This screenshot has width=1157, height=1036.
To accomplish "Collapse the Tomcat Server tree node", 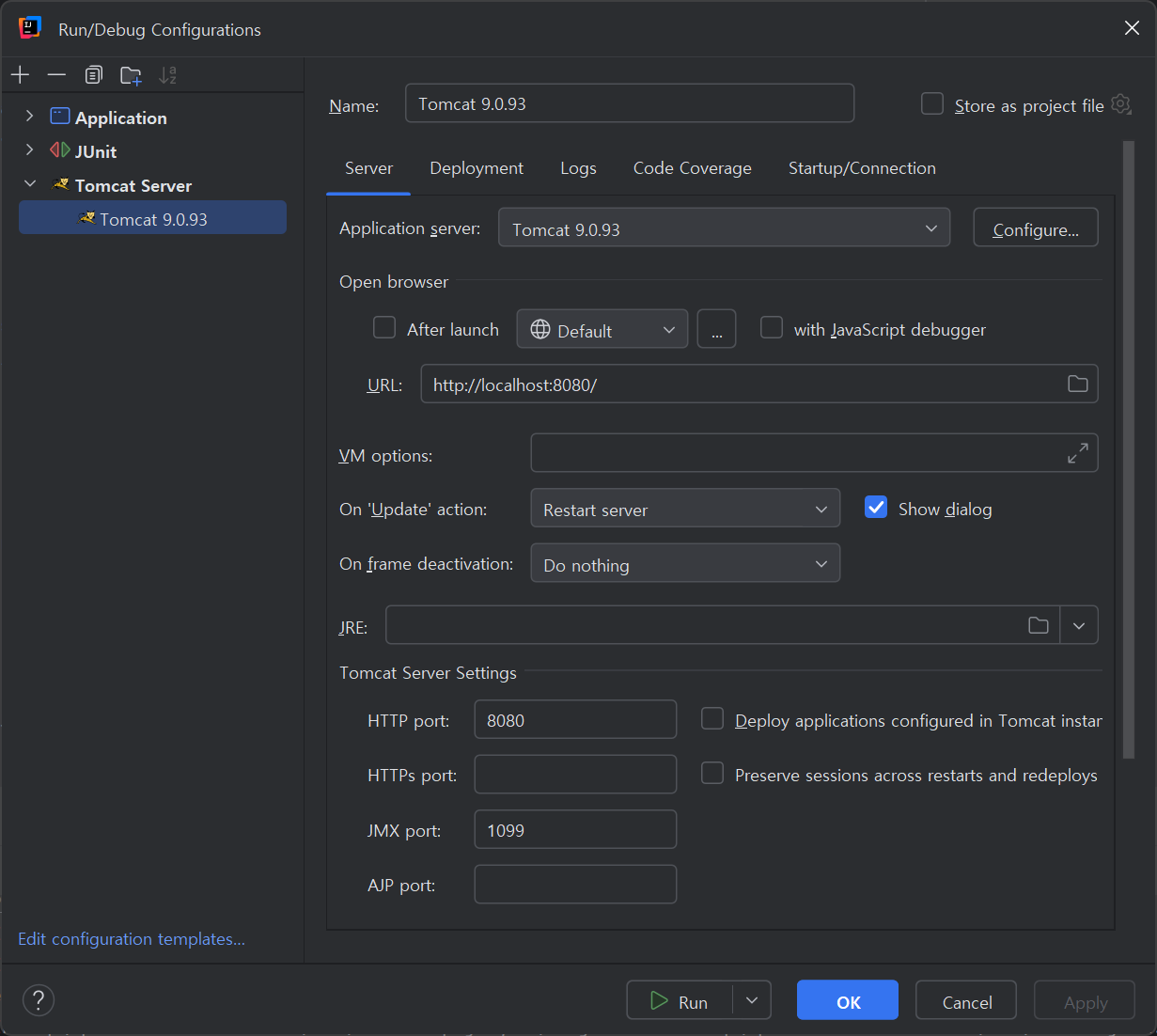I will point(30,183).
